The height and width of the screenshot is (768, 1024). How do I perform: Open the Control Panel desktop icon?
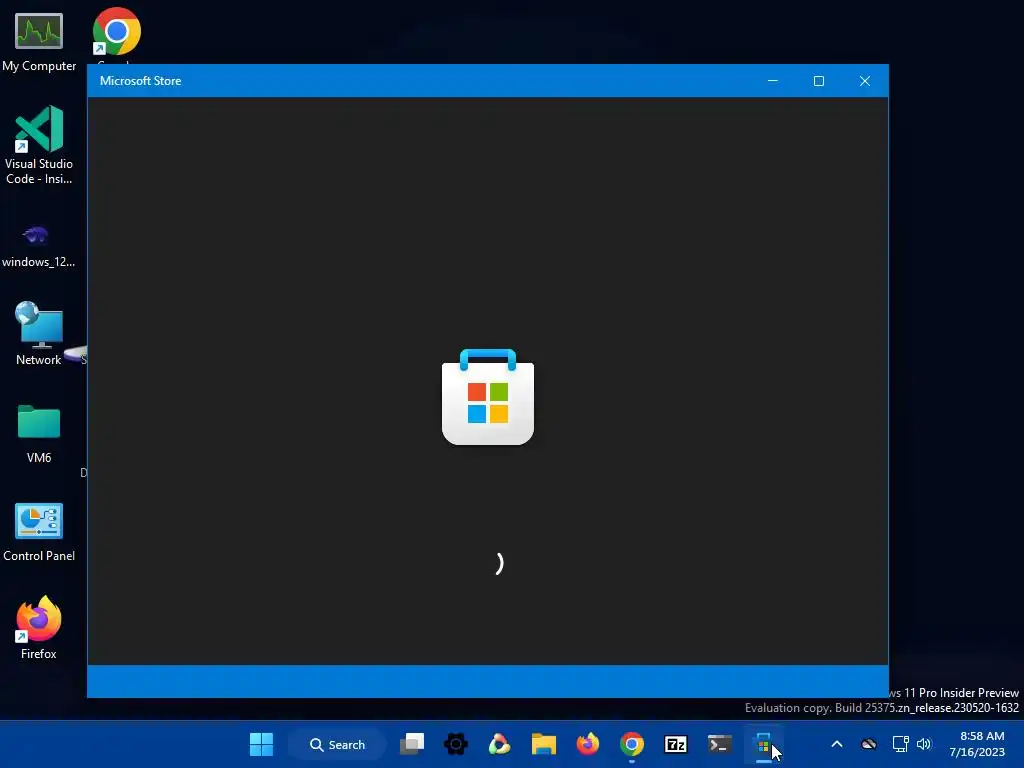tap(39, 532)
